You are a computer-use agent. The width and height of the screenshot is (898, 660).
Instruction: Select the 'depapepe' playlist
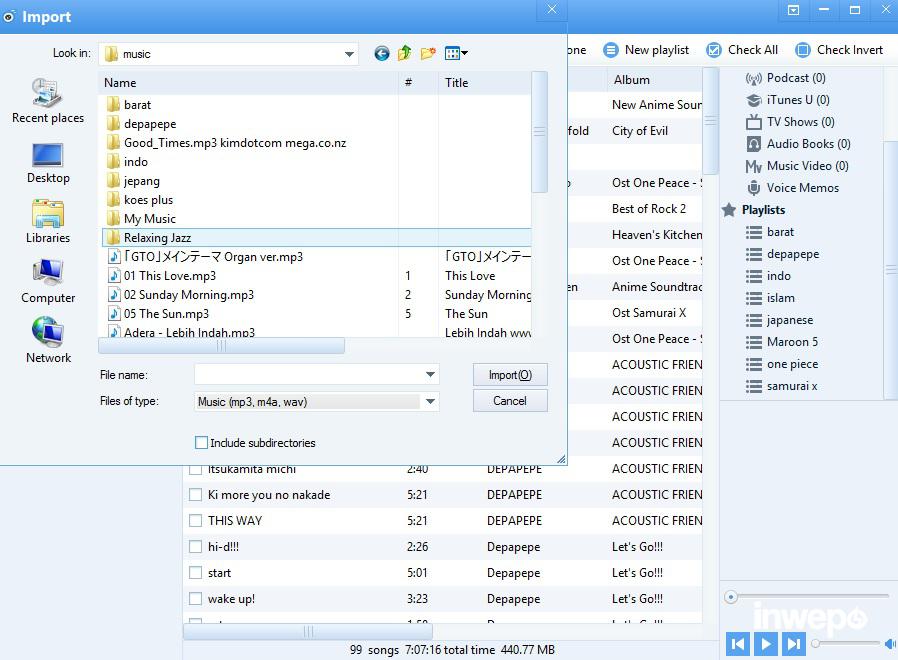(792, 254)
